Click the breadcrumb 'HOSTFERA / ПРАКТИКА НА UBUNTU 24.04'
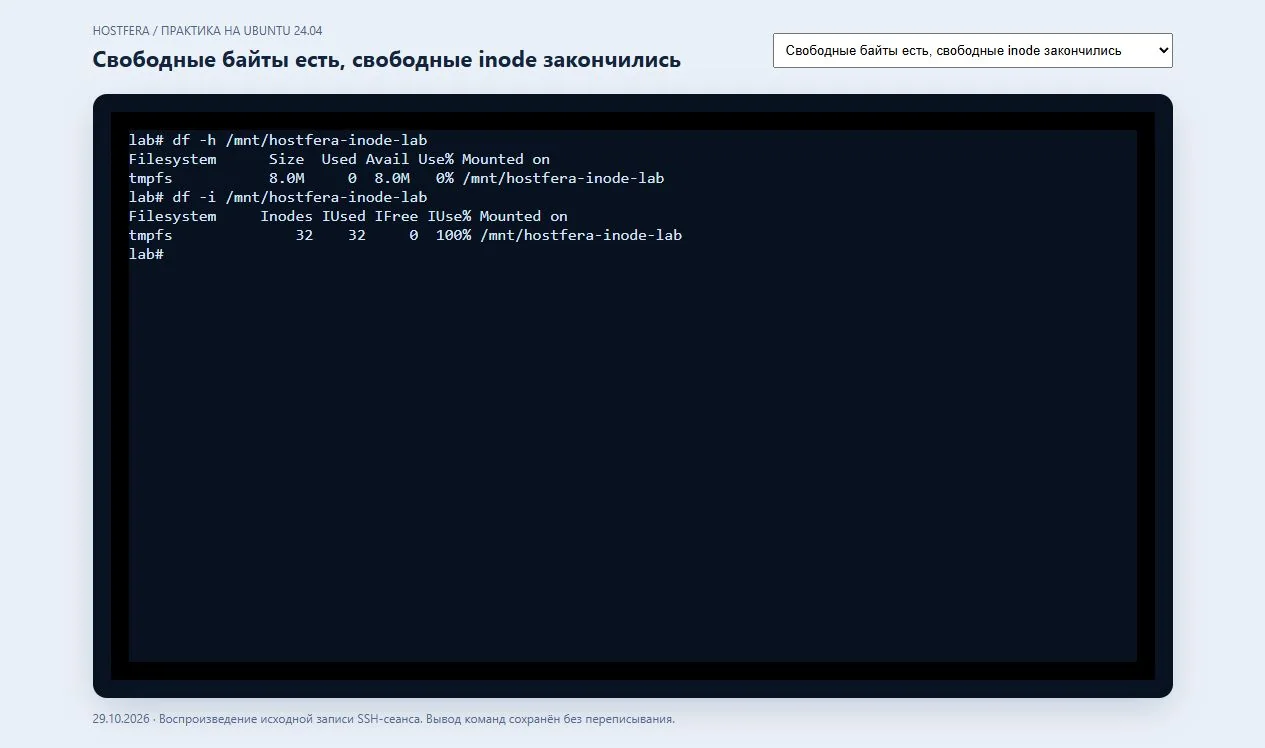 click(x=208, y=30)
